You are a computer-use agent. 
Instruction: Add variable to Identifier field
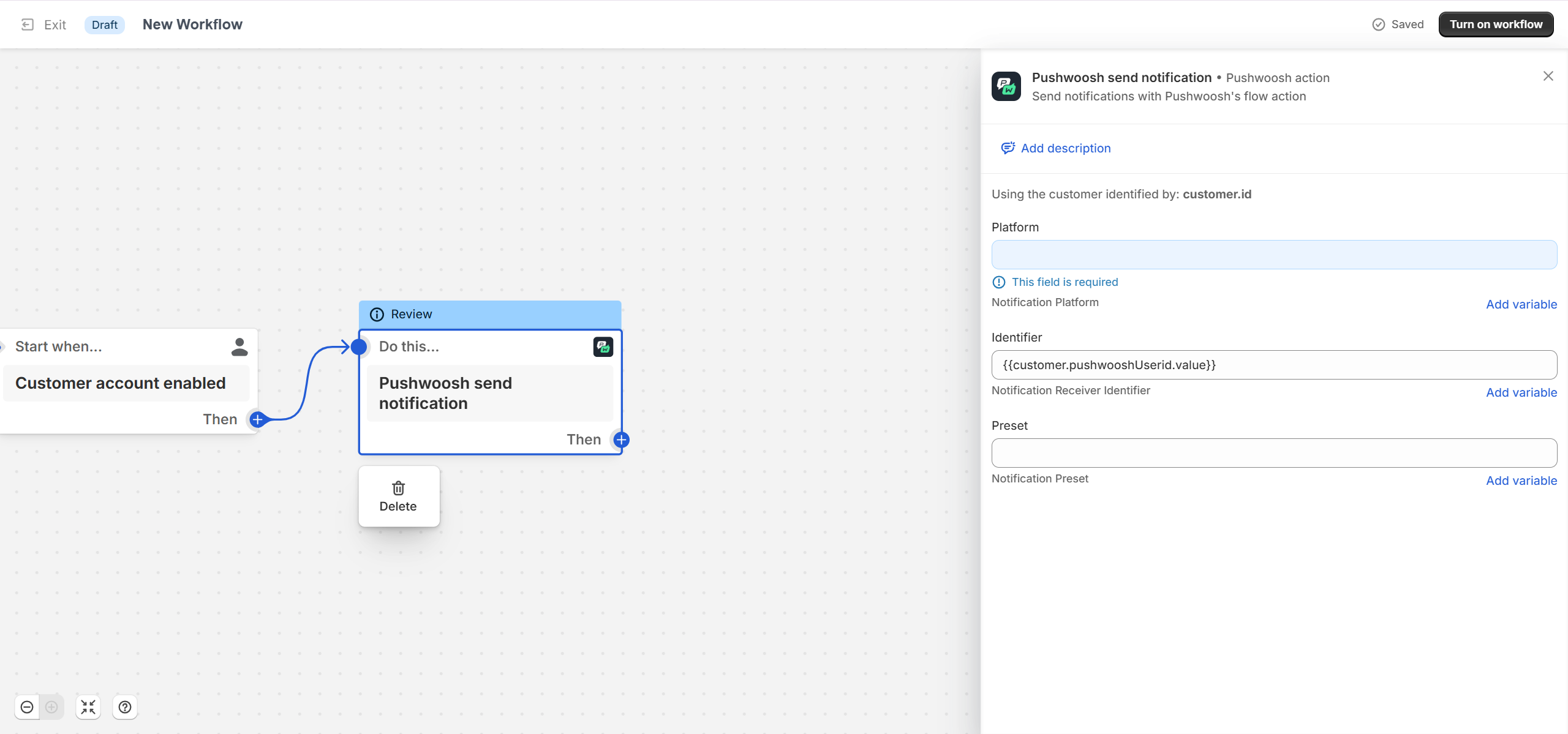1521,392
